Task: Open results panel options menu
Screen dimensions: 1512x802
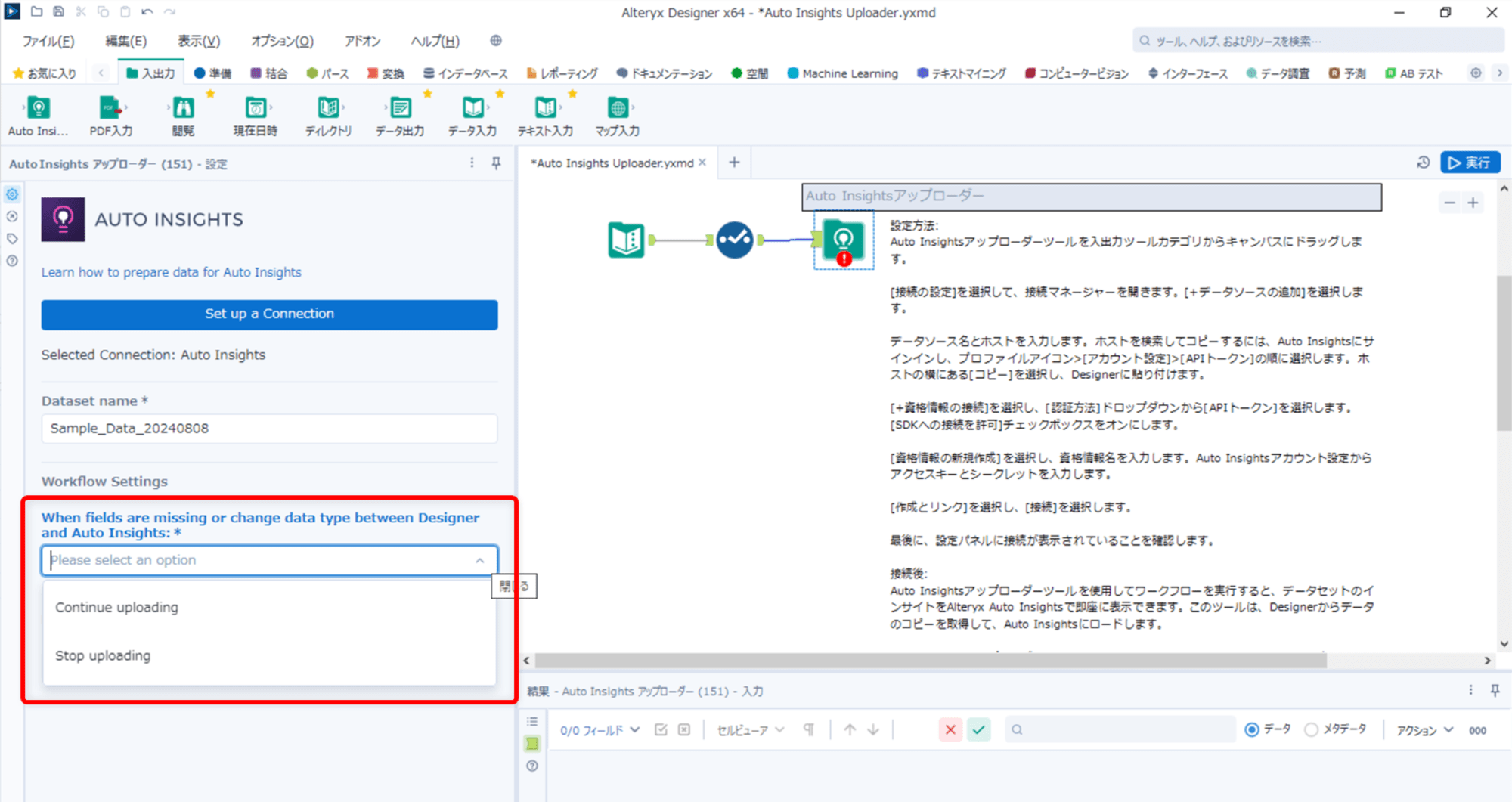Action: coord(1470,690)
